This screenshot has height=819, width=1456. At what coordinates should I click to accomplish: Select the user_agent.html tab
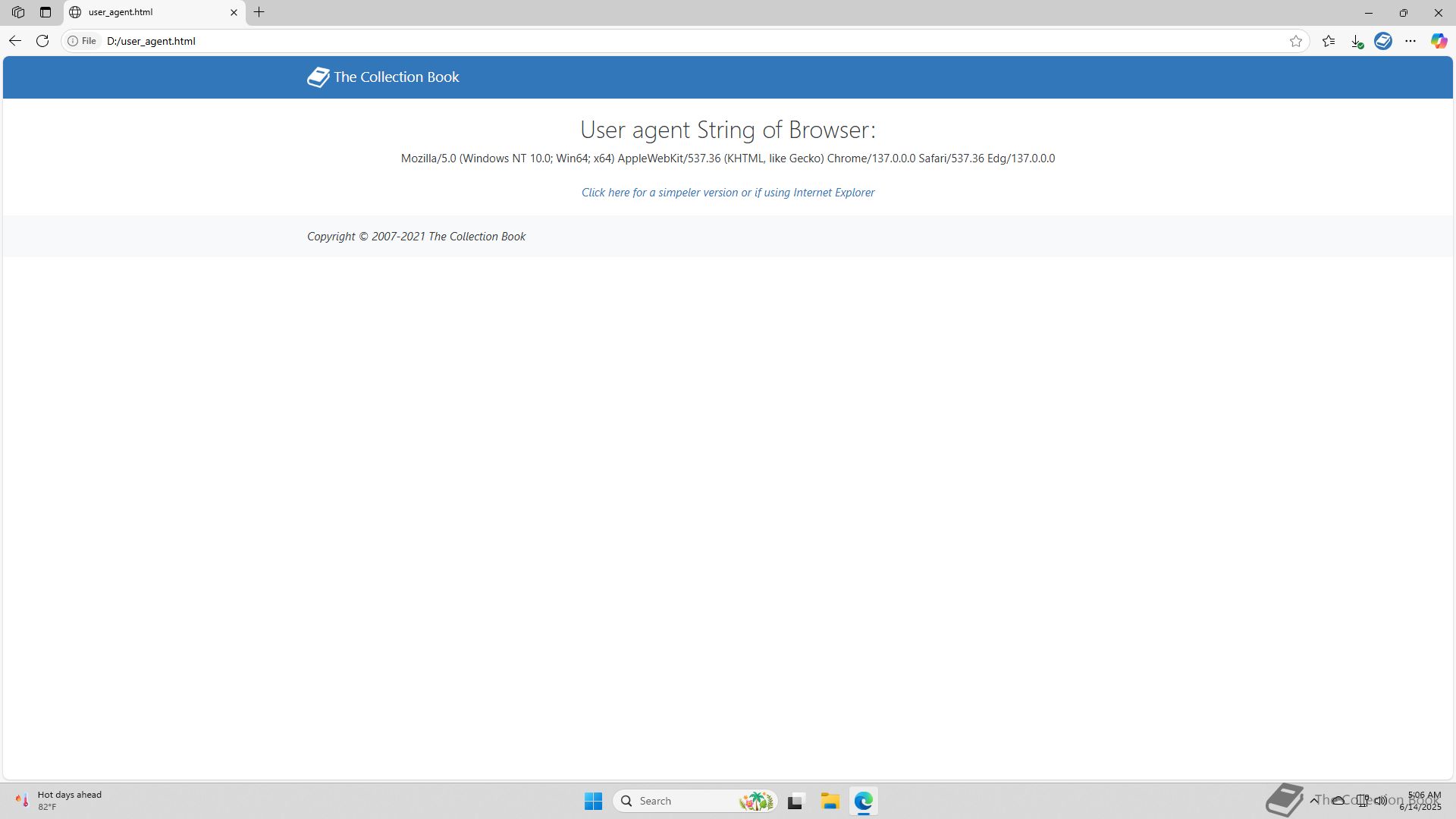coord(144,12)
